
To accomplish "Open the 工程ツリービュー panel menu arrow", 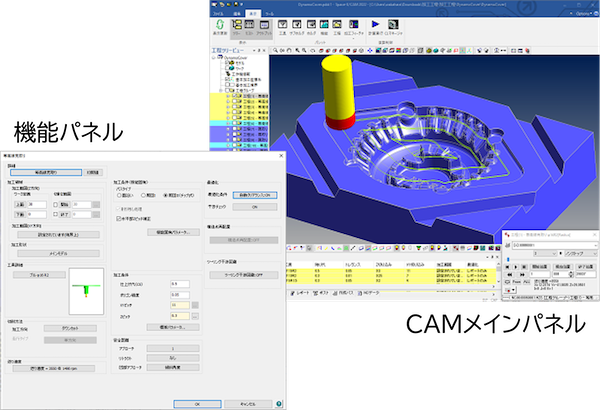I will [254, 51].
